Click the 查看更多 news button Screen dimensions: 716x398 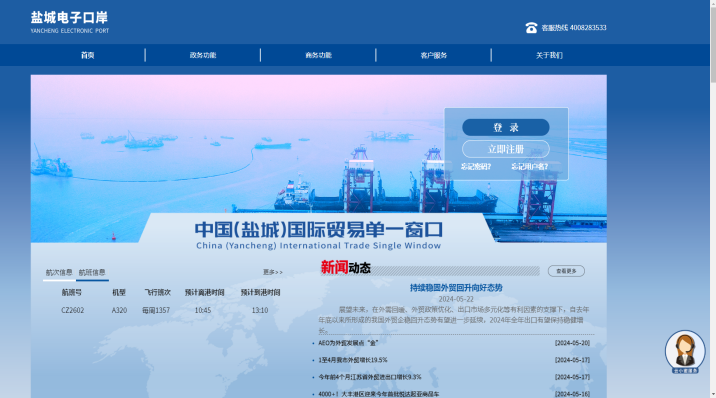tap(566, 271)
